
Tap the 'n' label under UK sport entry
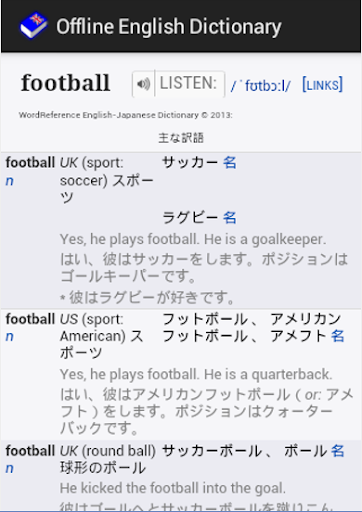(10, 181)
